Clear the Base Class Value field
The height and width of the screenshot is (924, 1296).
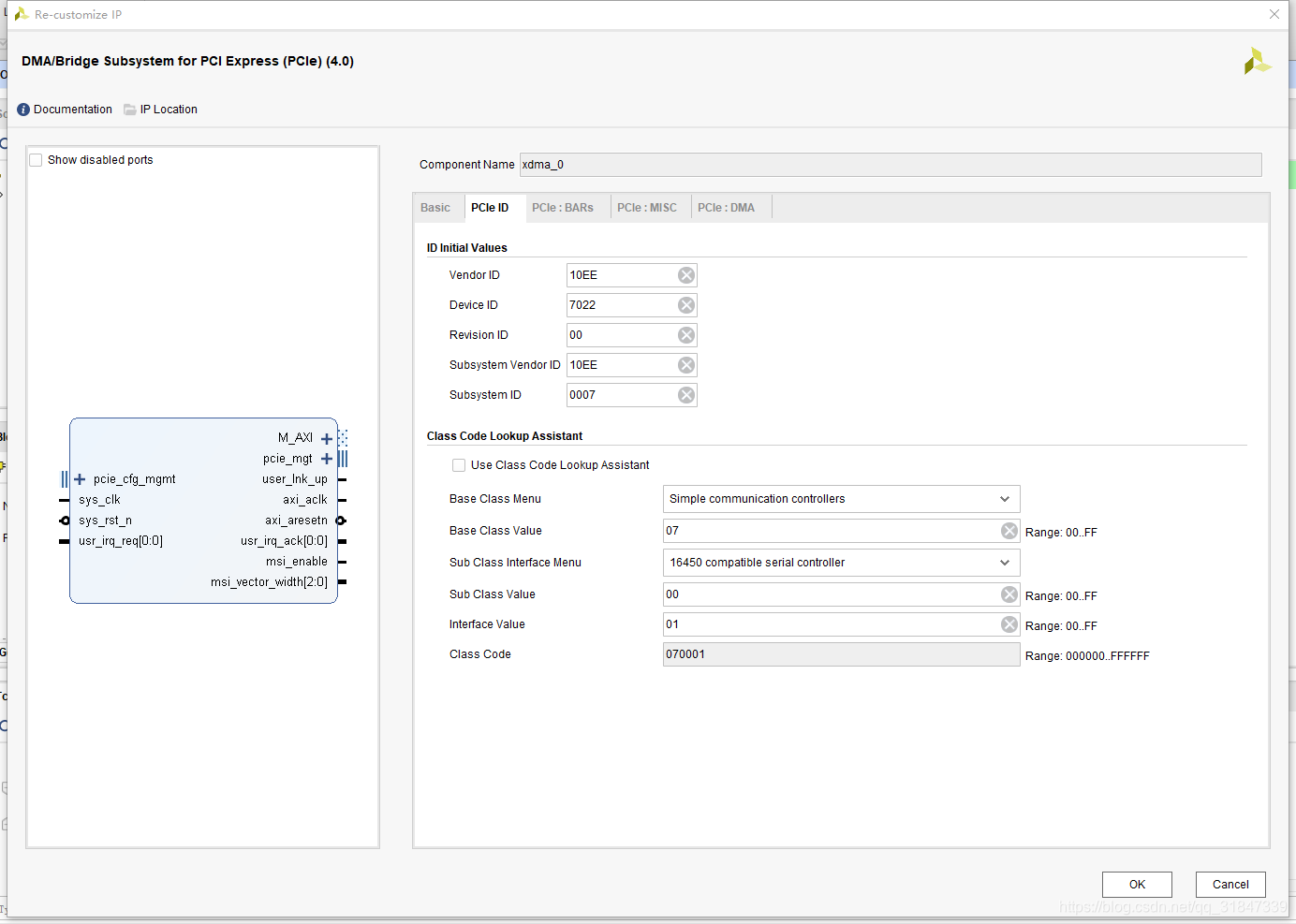point(1009,531)
